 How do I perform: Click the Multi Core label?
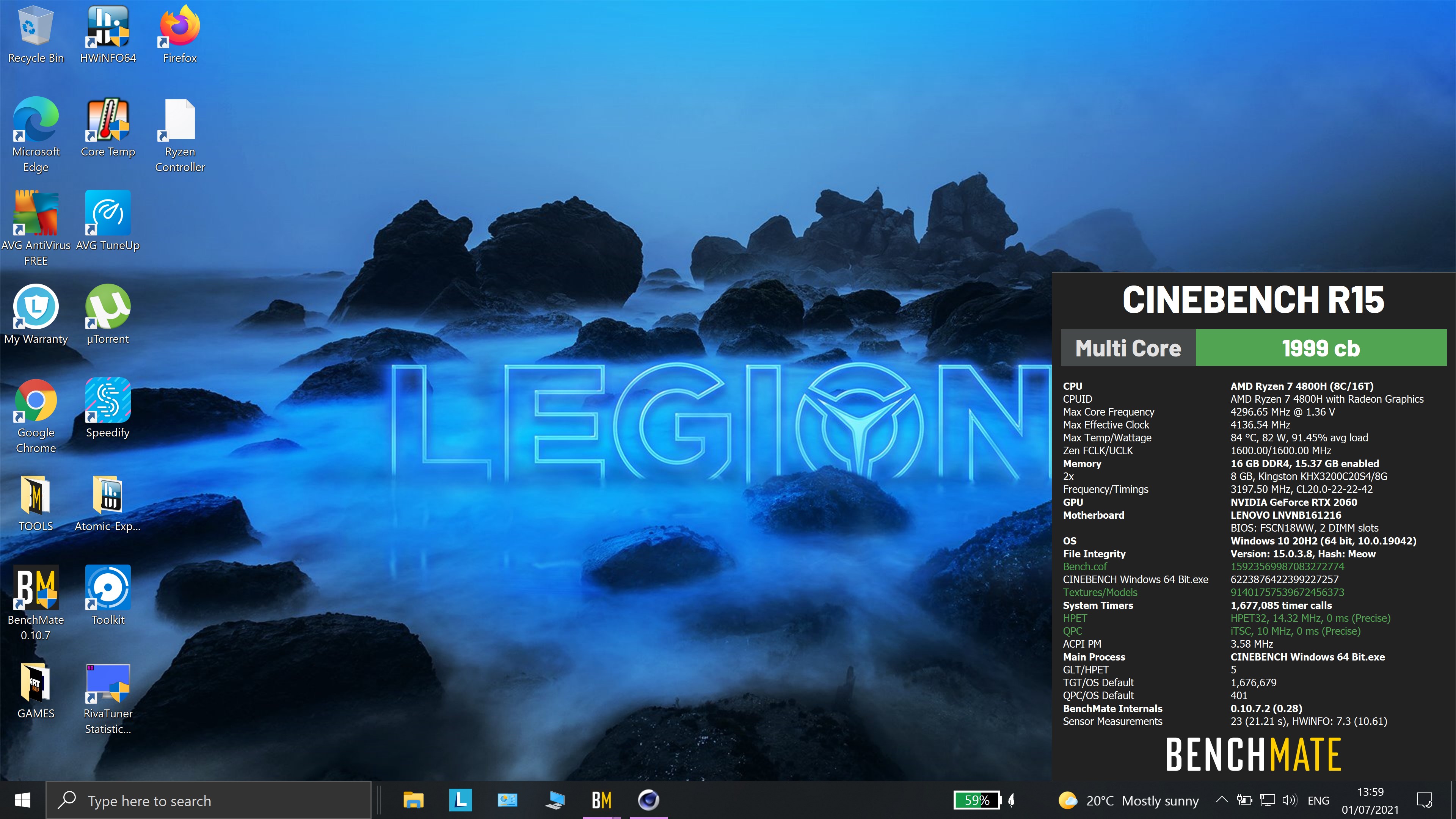pyautogui.click(x=1128, y=348)
